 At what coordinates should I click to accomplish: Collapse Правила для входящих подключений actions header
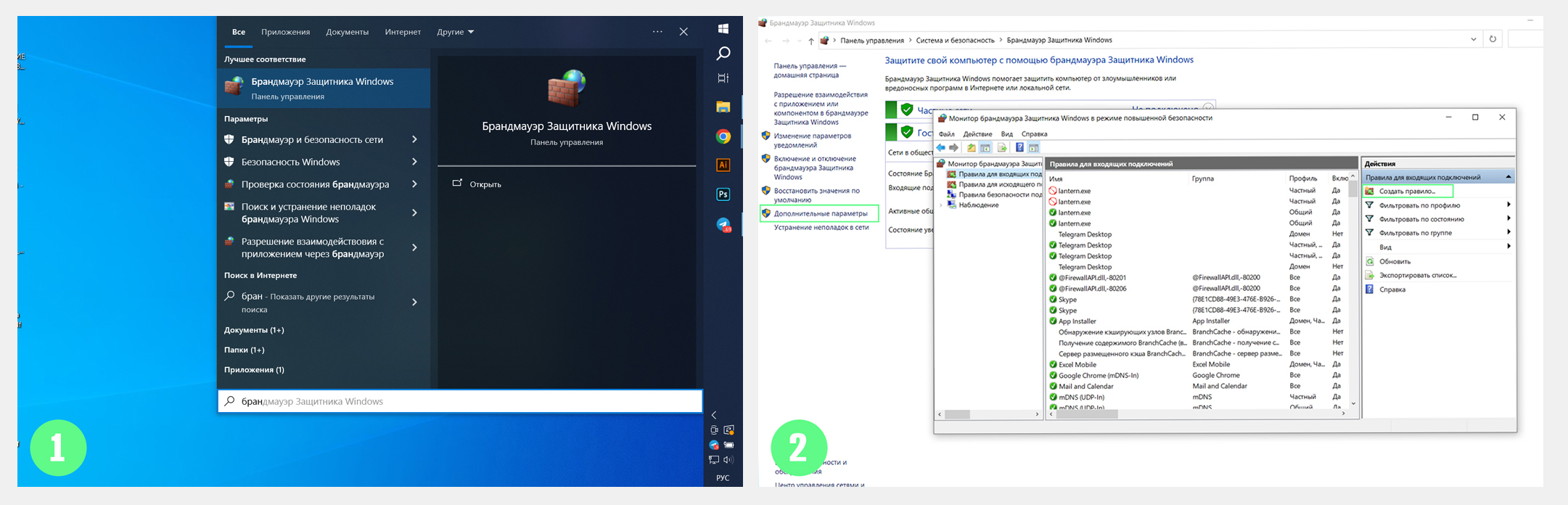(1509, 177)
